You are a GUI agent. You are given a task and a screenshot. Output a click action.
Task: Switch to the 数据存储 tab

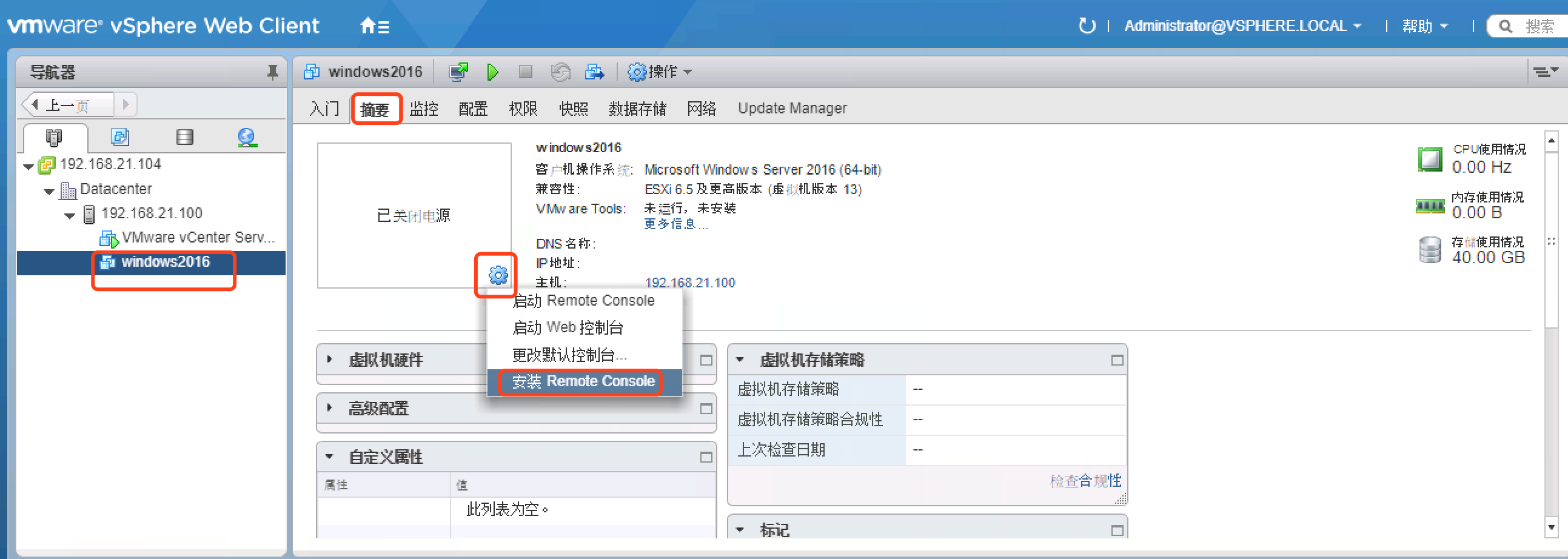click(x=637, y=109)
